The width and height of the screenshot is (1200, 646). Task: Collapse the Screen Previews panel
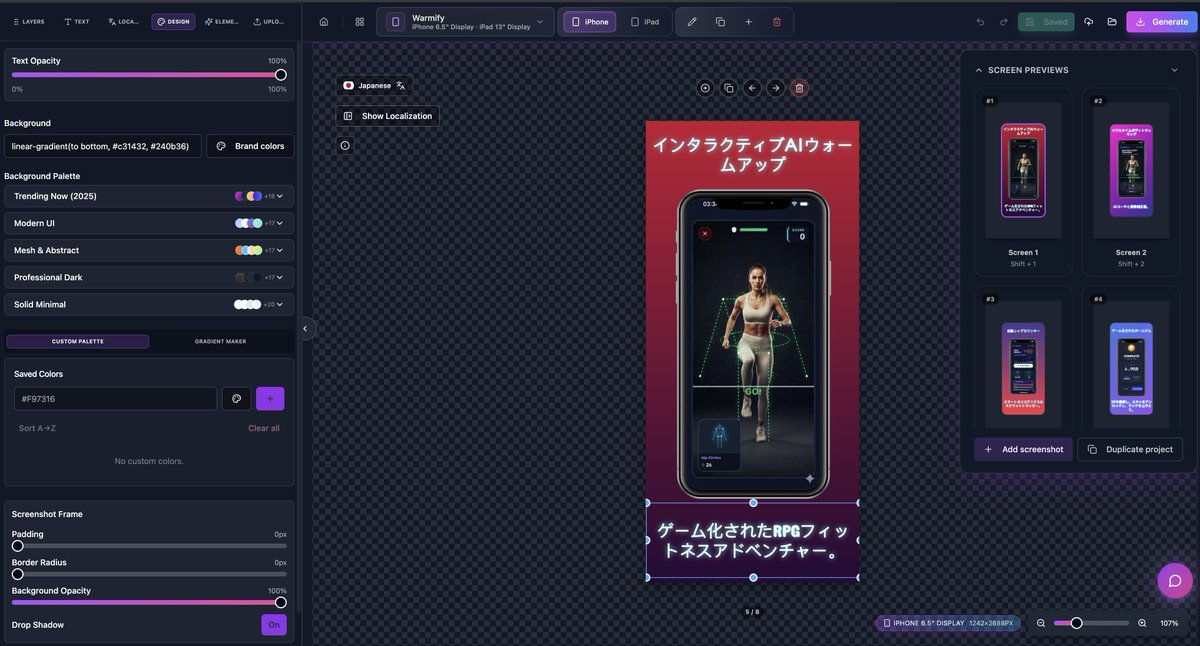coord(1174,70)
